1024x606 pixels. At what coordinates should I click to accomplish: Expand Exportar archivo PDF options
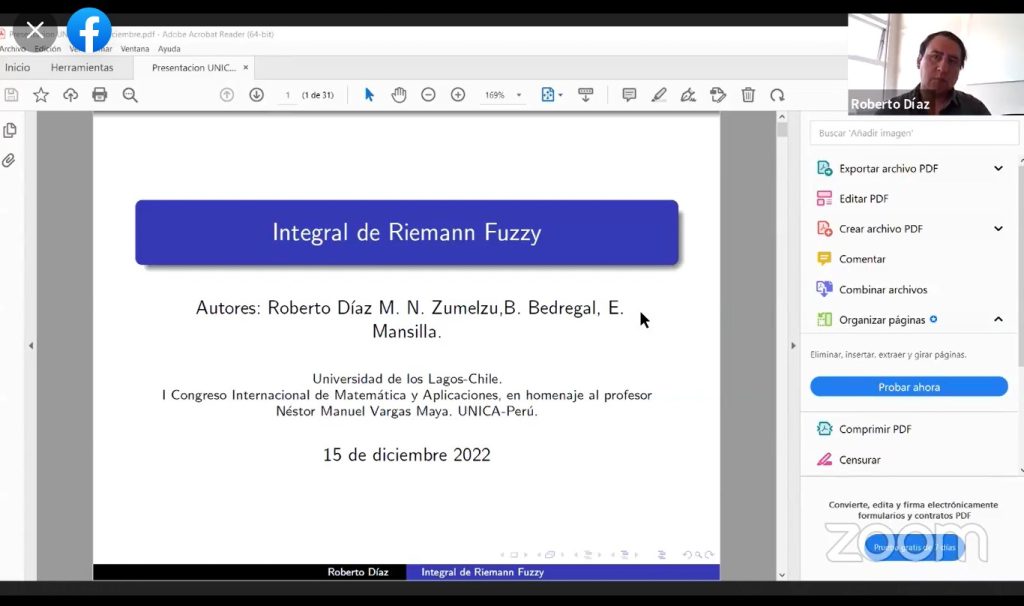pos(998,169)
